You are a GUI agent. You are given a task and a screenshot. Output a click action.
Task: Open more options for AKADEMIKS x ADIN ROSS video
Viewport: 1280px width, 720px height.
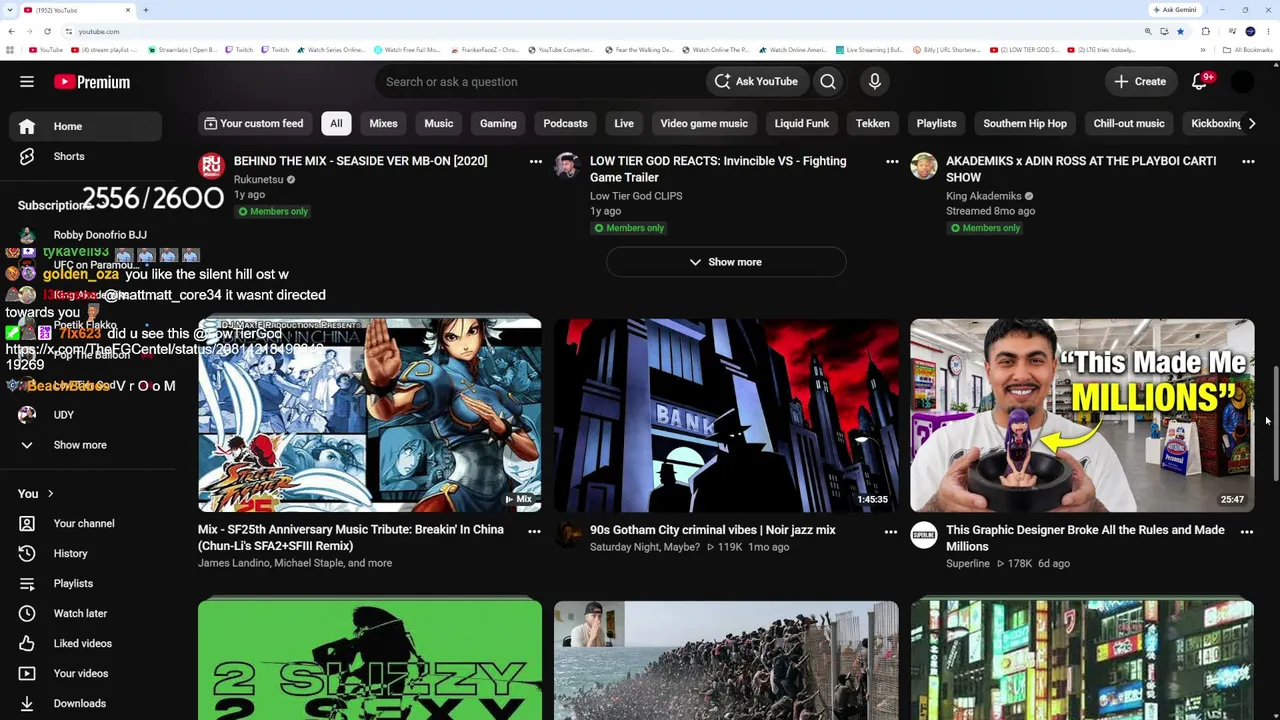click(x=1248, y=161)
